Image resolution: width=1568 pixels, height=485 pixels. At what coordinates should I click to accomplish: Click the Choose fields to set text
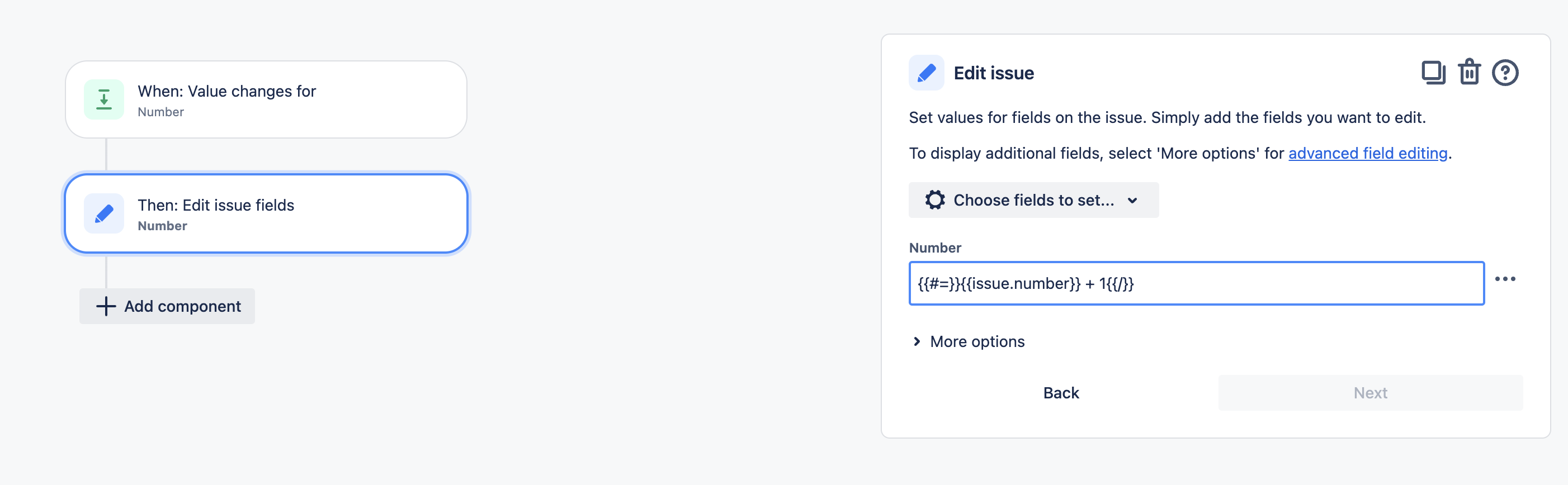[1033, 200]
